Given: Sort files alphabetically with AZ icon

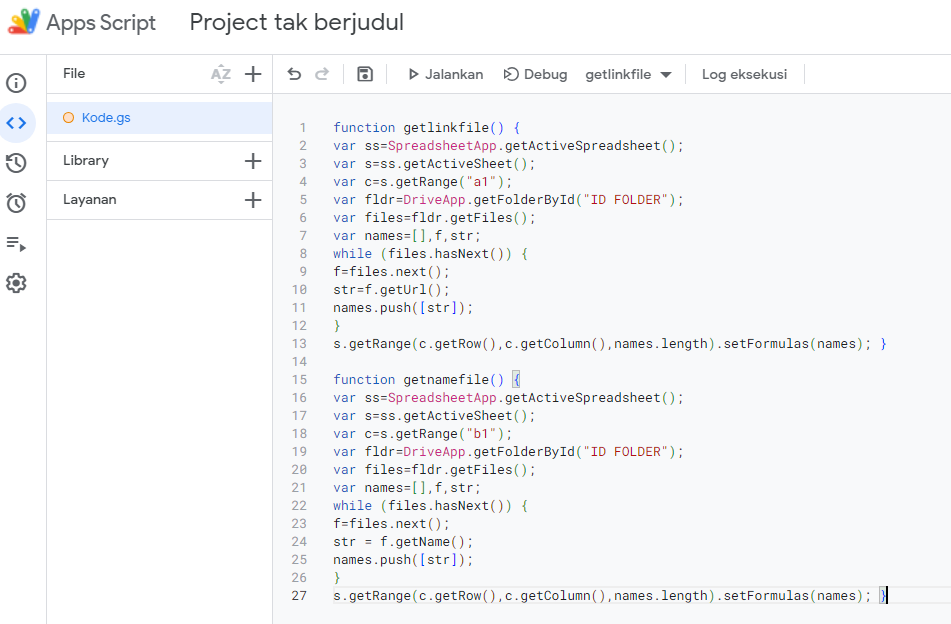Looking at the screenshot, I should 221,74.
